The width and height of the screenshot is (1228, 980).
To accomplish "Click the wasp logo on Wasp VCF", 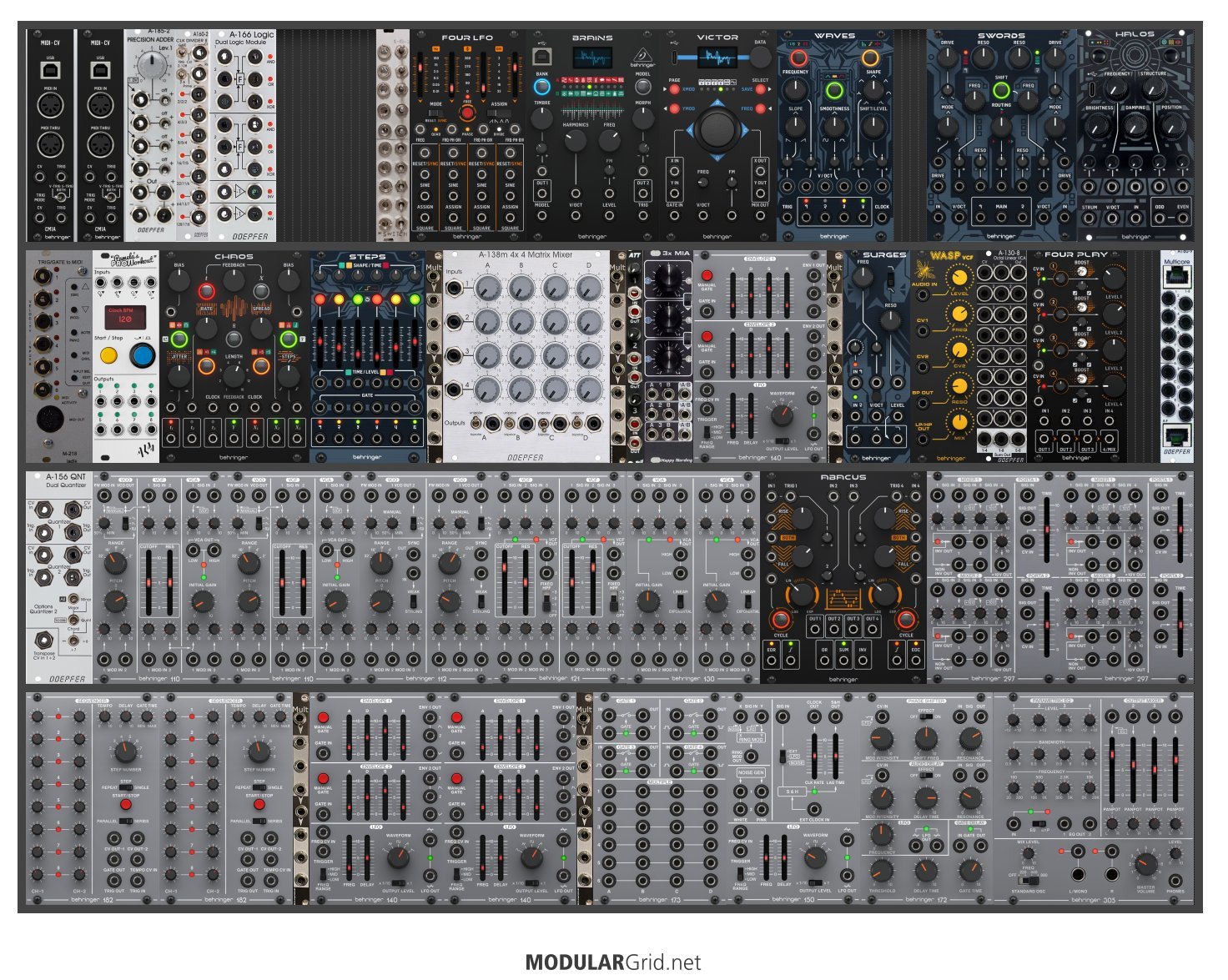I will pyautogui.click(x=924, y=270).
